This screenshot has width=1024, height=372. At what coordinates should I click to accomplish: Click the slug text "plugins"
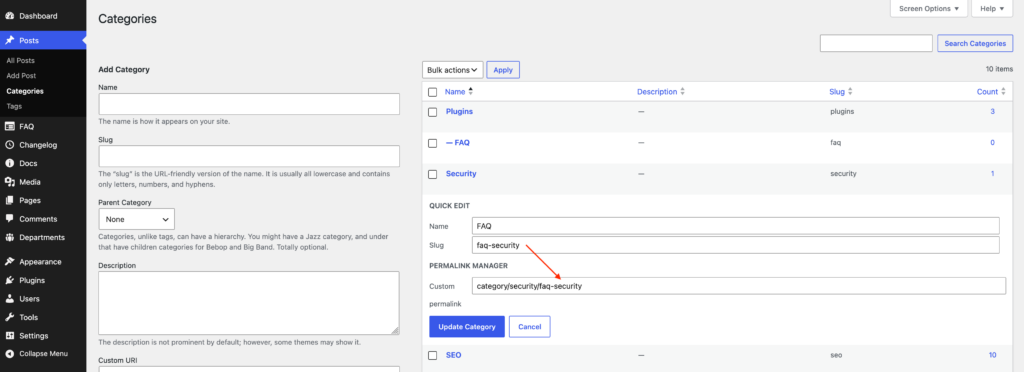[x=842, y=112]
